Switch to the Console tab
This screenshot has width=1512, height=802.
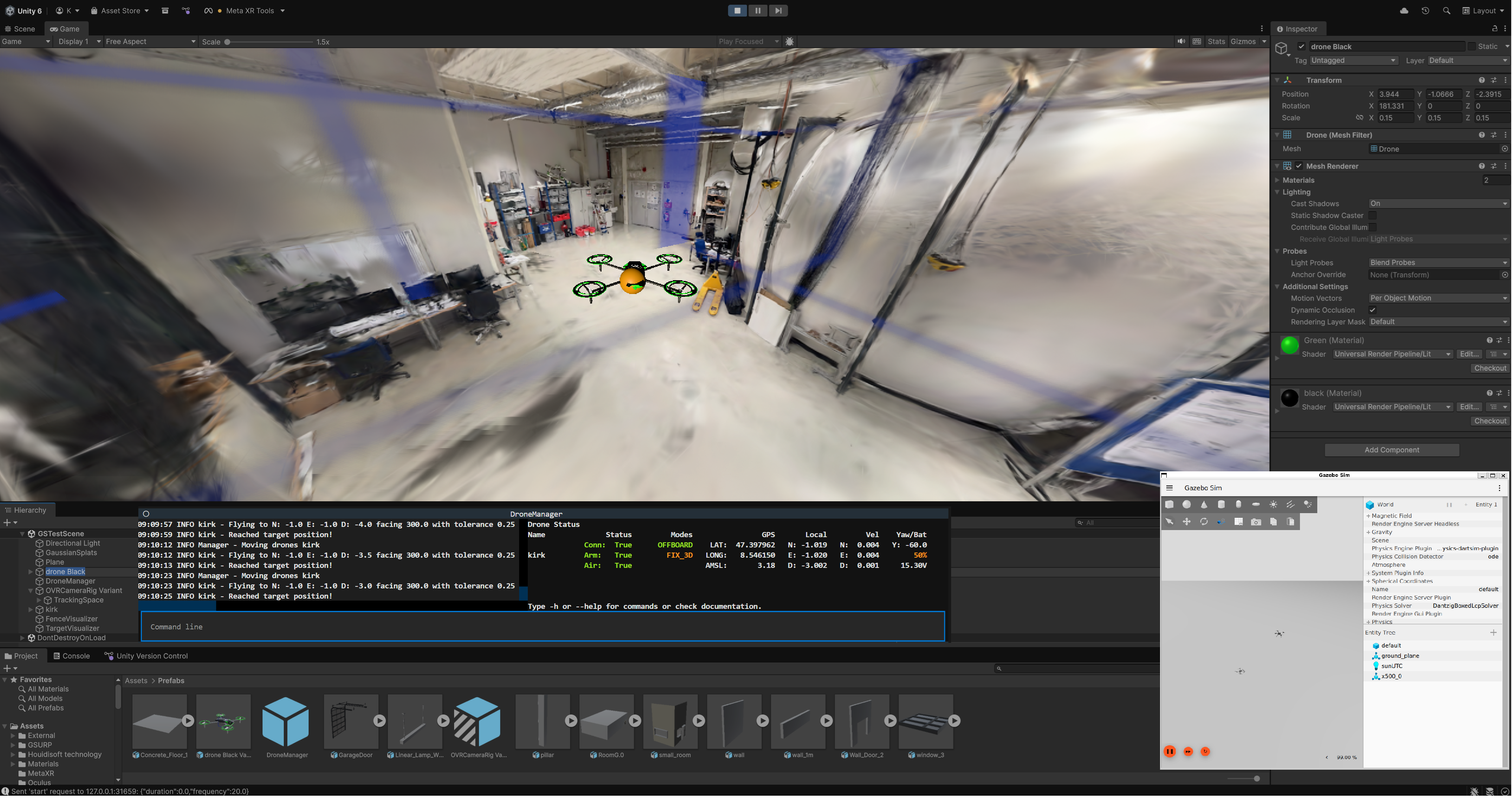[x=72, y=656]
